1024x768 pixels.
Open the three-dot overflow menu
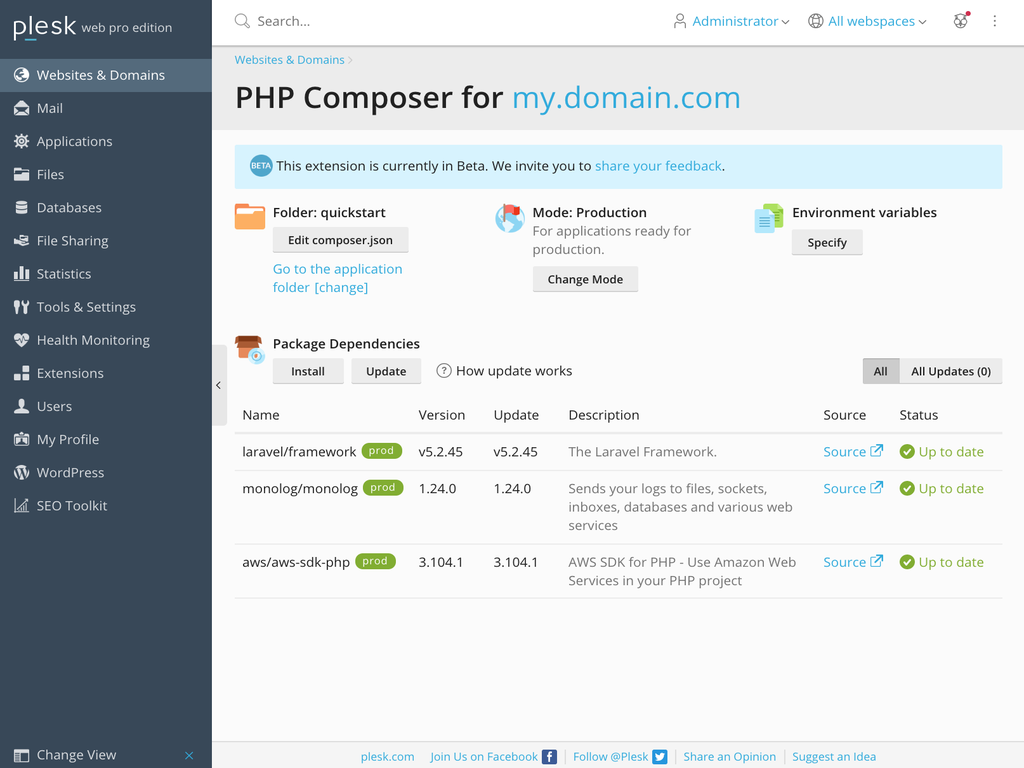tap(995, 20)
